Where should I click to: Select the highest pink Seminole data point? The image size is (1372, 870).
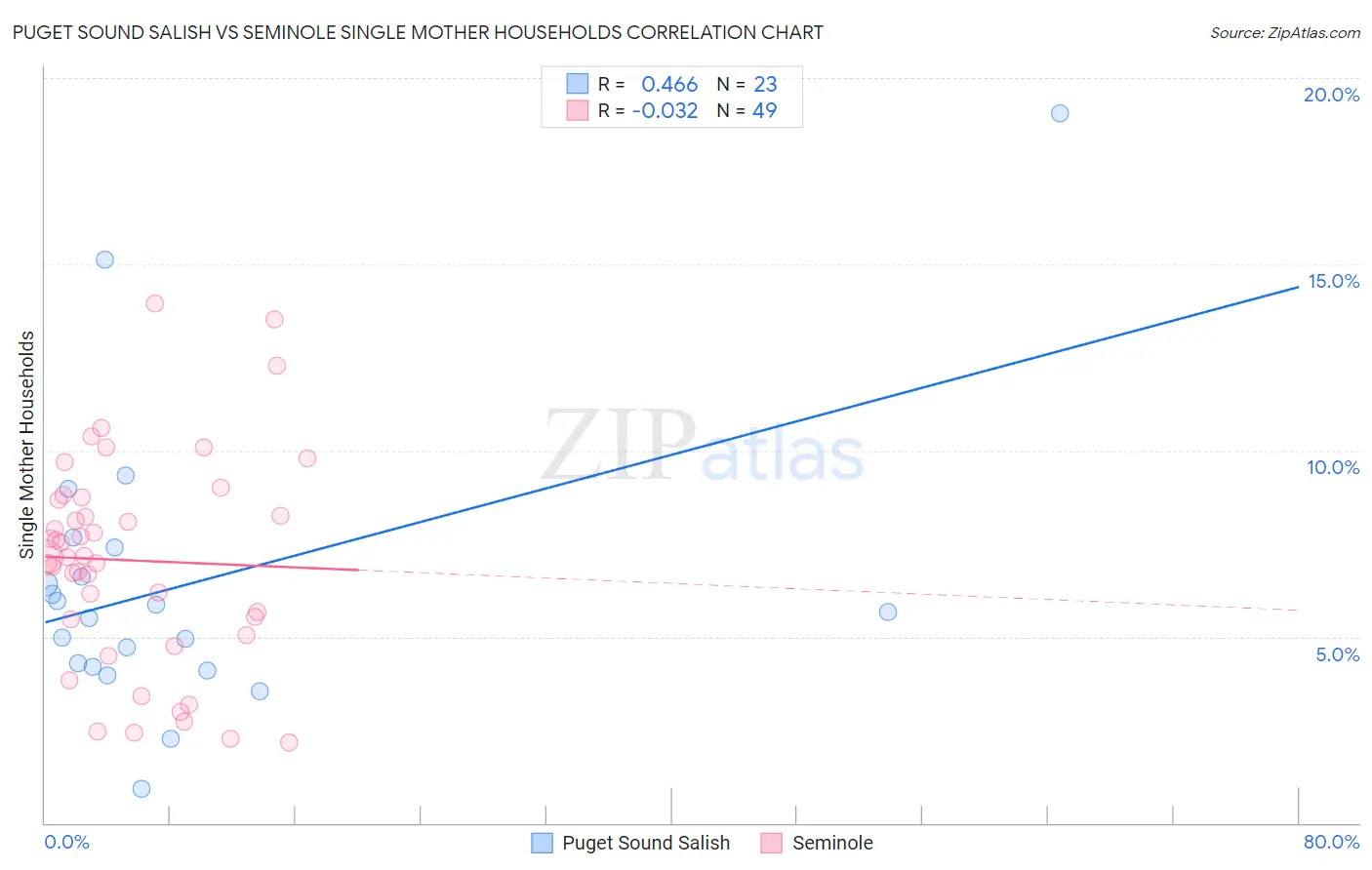click(x=154, y=303)
